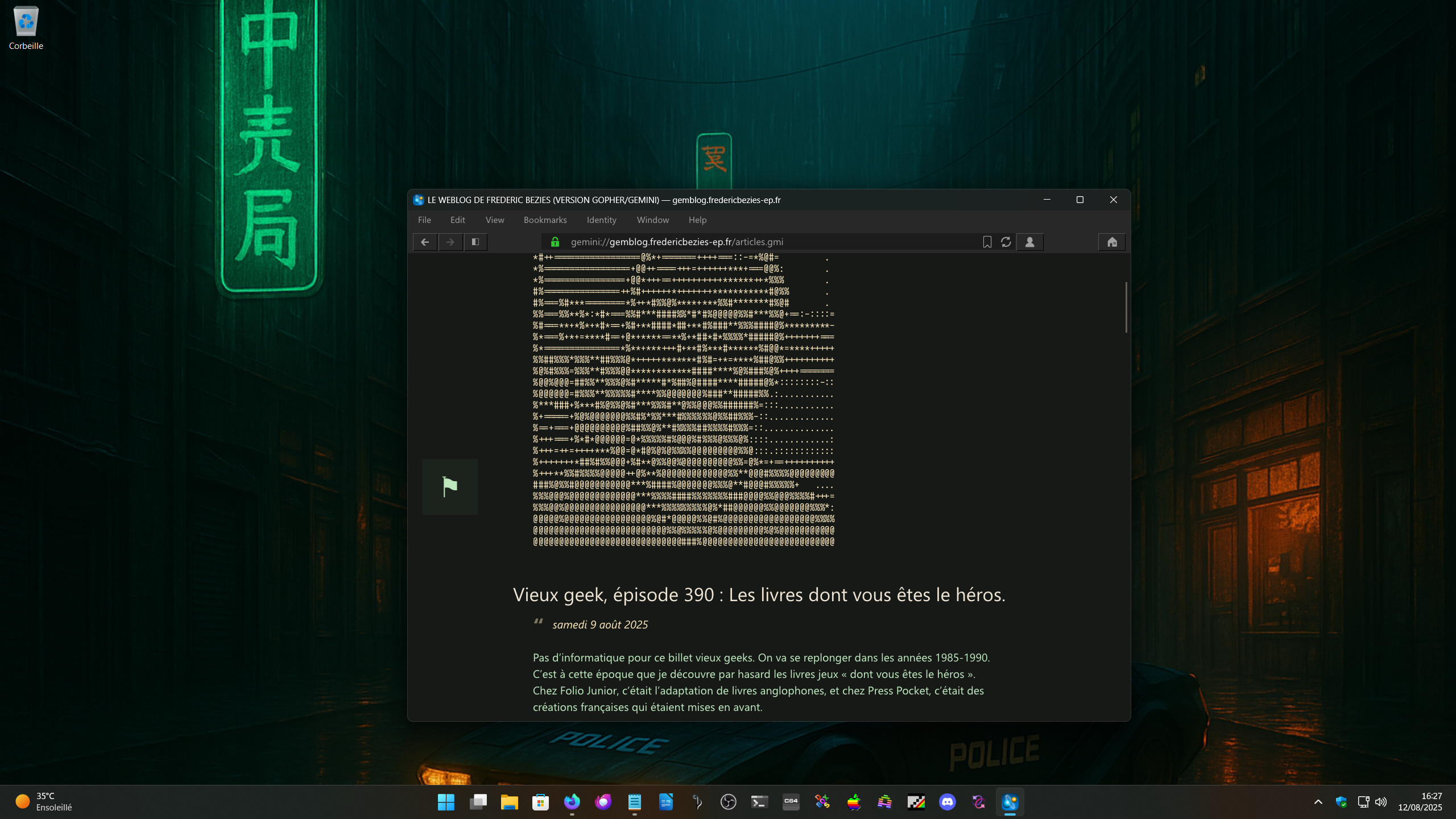Expand hidden system tray icons chevron
Screen dimensions: 1456x819
point(1318,802)
